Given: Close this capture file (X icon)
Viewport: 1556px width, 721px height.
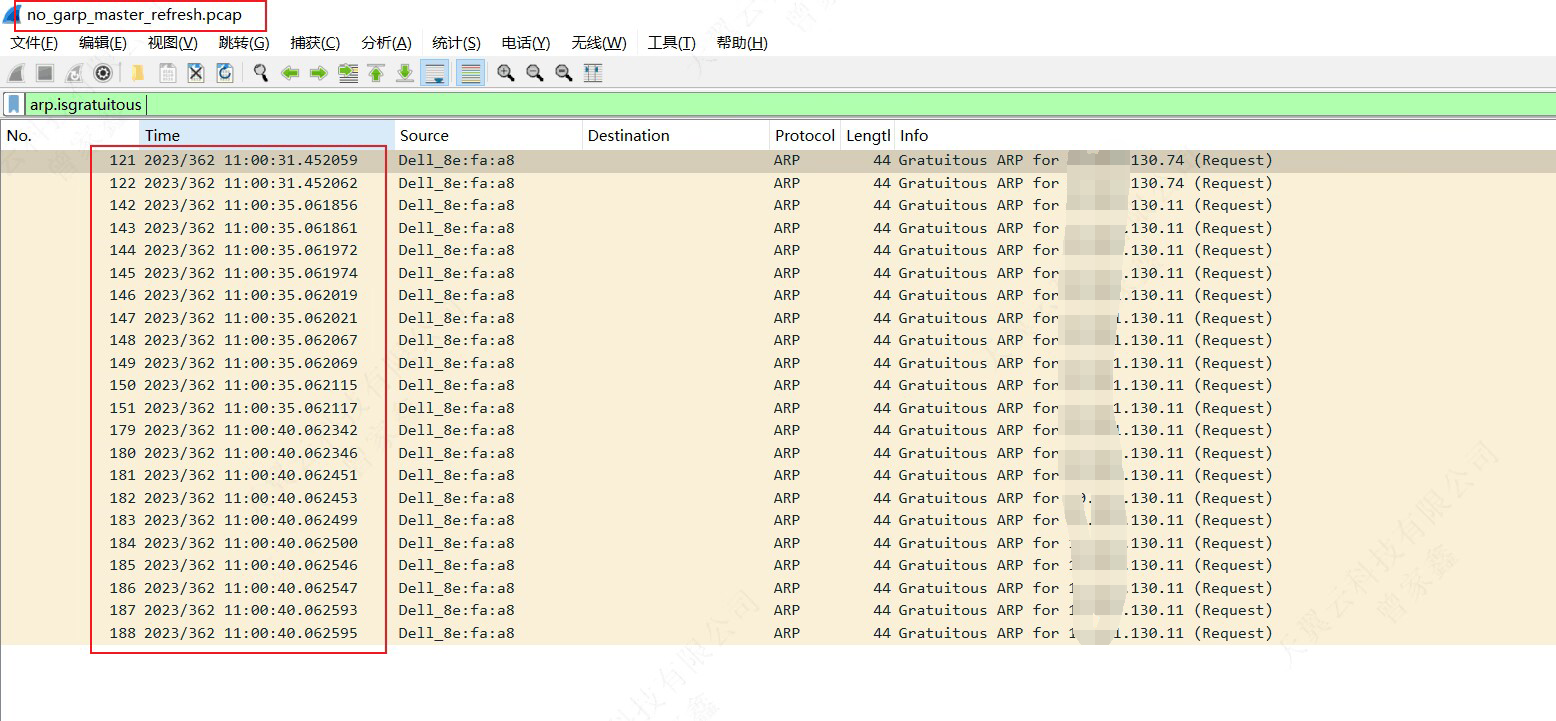Looking at the screenshot, I should click(196, 73).
